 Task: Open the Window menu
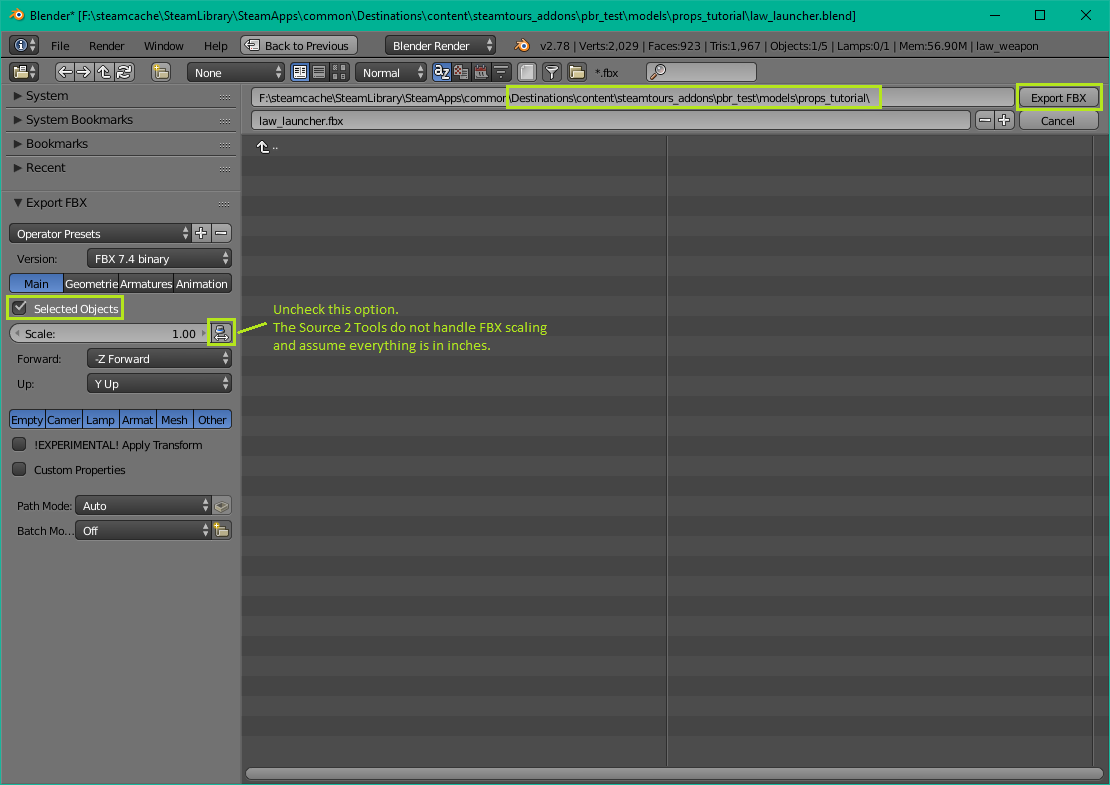point(164,45)
